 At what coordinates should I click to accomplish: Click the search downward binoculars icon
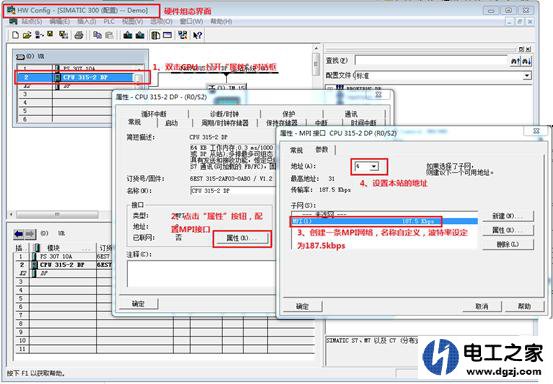526,61
